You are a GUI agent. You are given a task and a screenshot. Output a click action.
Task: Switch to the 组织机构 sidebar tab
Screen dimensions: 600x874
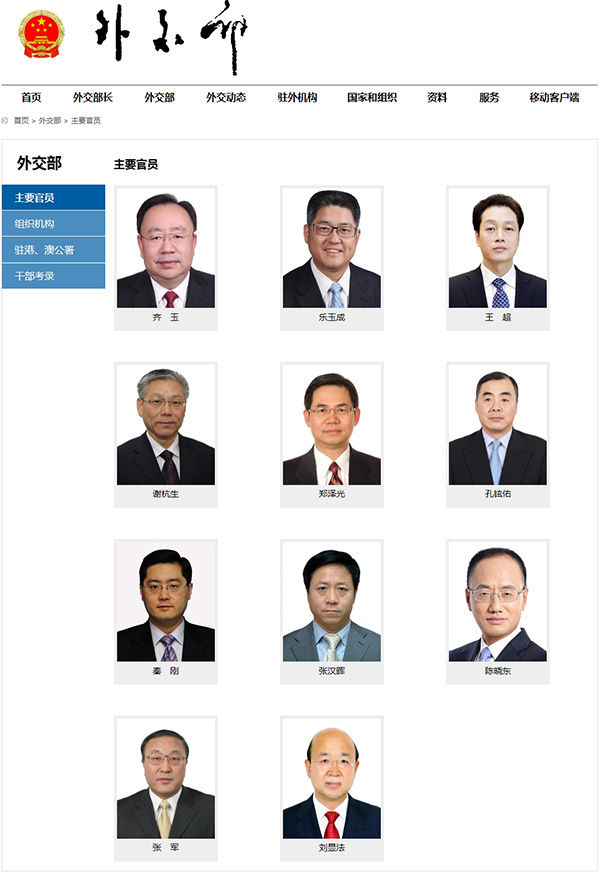54,224
